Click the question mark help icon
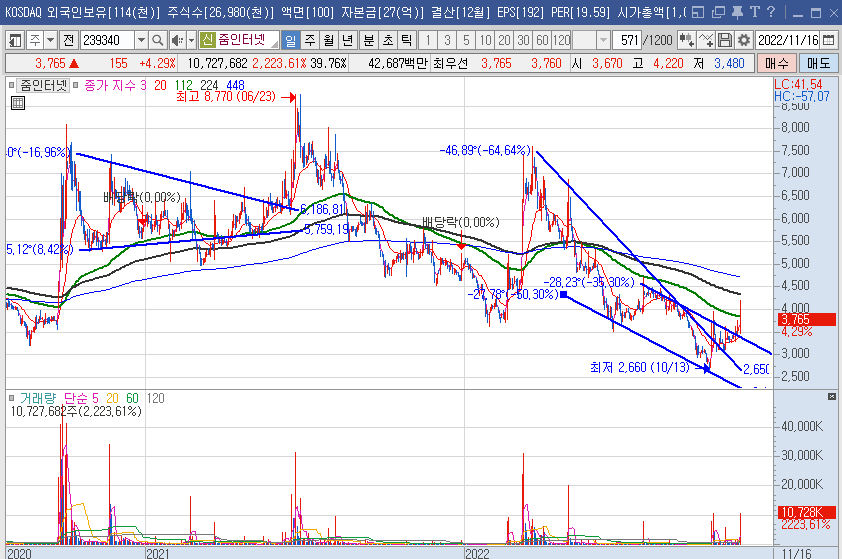Image resolution: width=842 pixels, height=559 pixels. point(771,12)
